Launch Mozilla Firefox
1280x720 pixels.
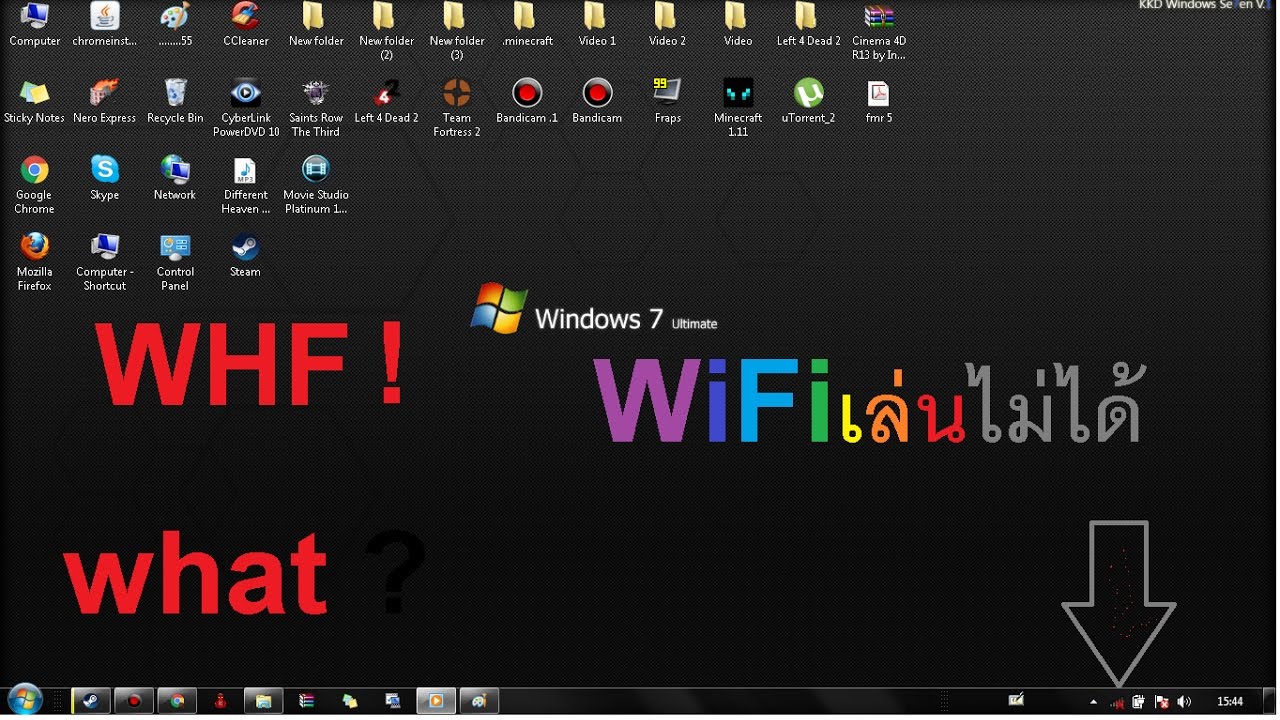[34, 262]
